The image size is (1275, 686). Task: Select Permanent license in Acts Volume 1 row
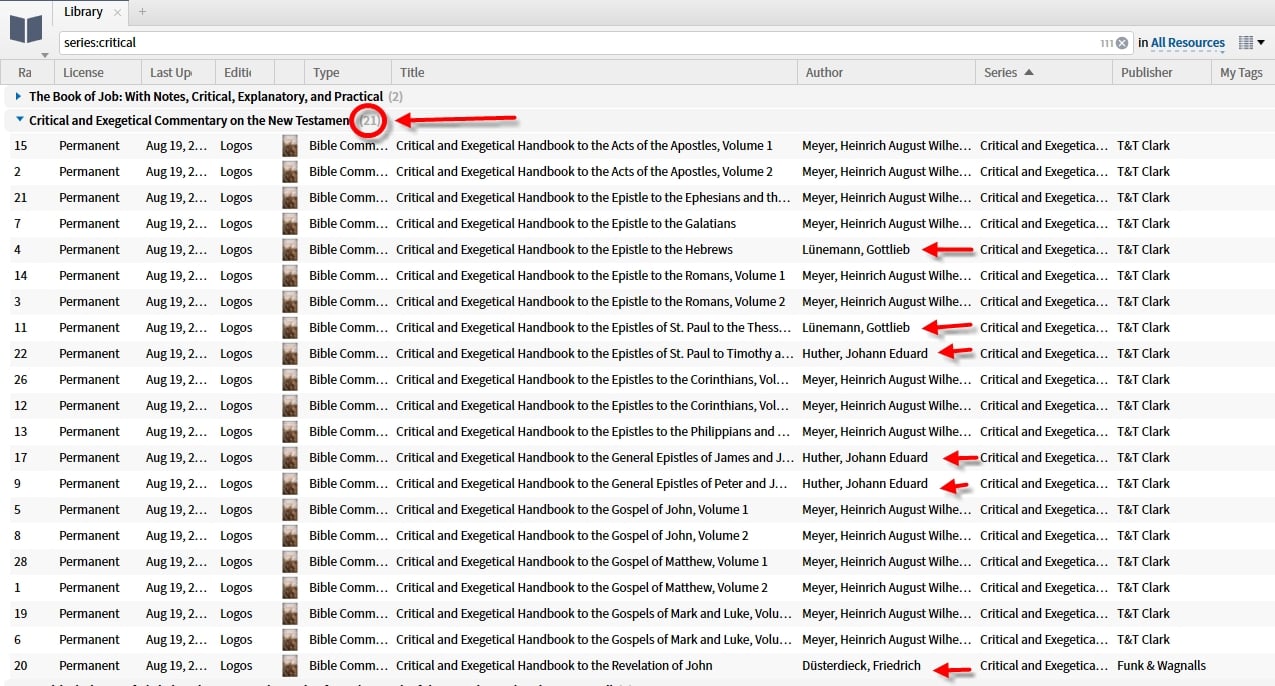(89, 145)
